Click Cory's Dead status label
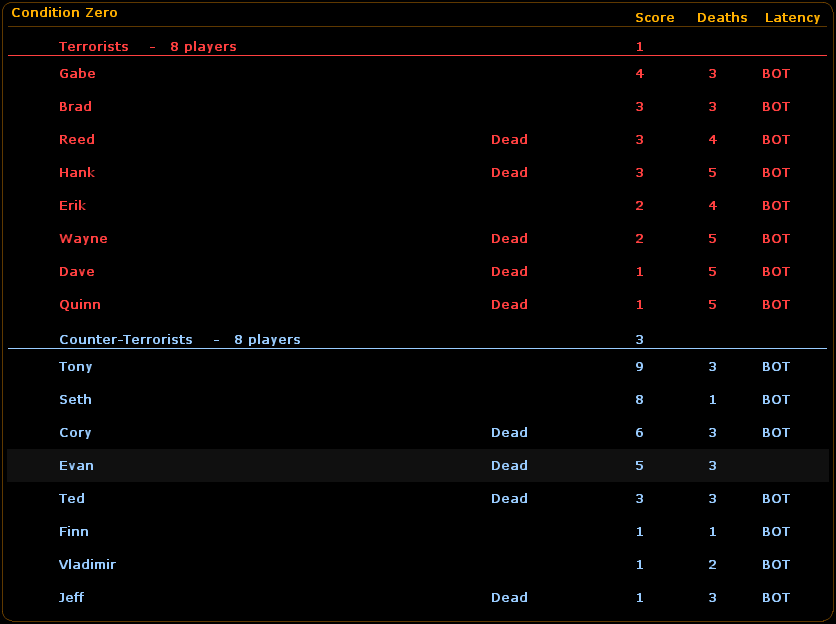The image size is (836, 624). [x=509, y=432]
